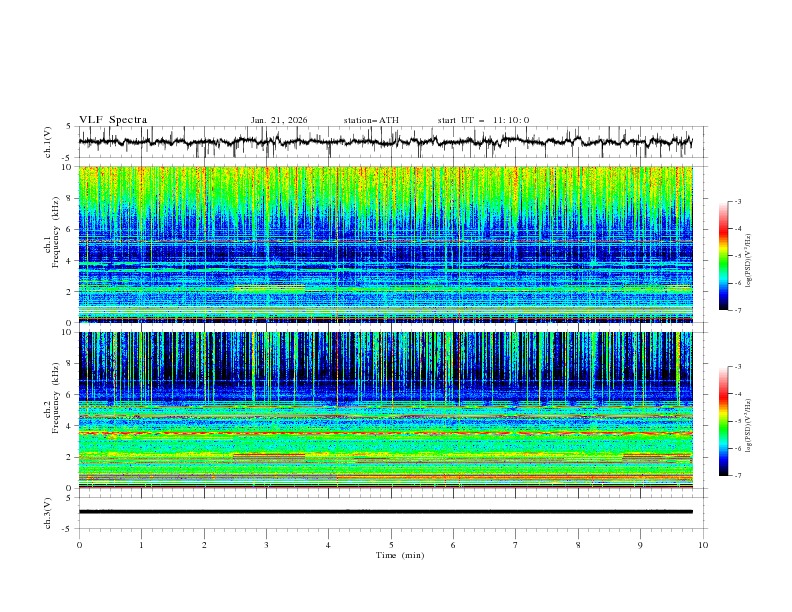The image size is (792, 612).
Task: Click the "-3" tick on ch.1 colorbar
Action: tap(737, 201)
